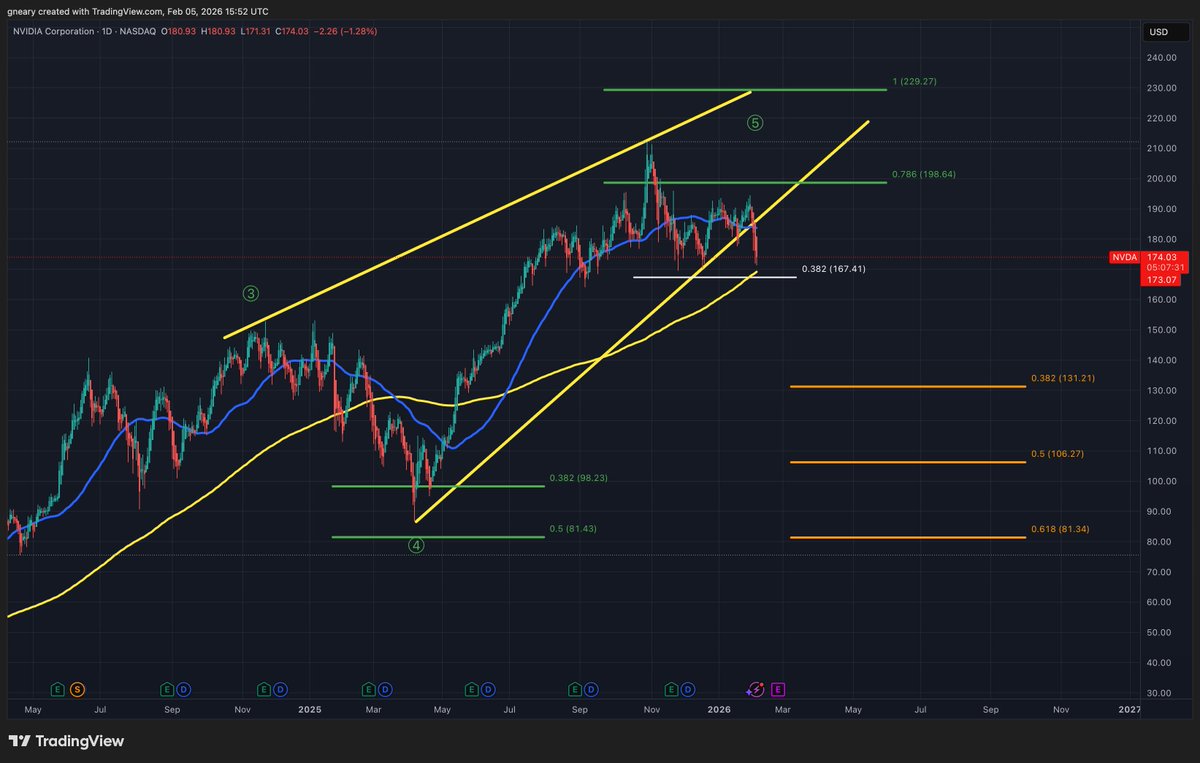Click the TradingView logo
This screenshot has width=1200, height=763.
pyautogui.click(x=66, y=741)
